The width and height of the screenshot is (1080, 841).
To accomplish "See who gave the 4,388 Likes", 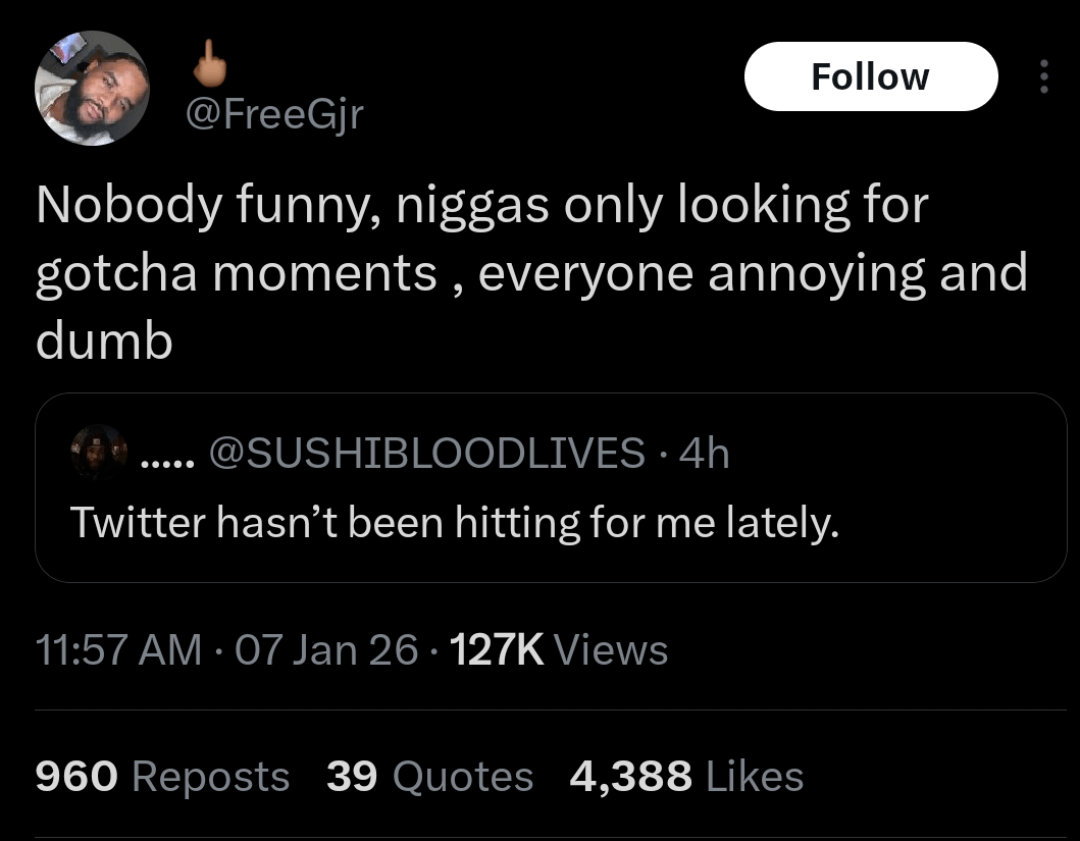I will tap(686, 777).
